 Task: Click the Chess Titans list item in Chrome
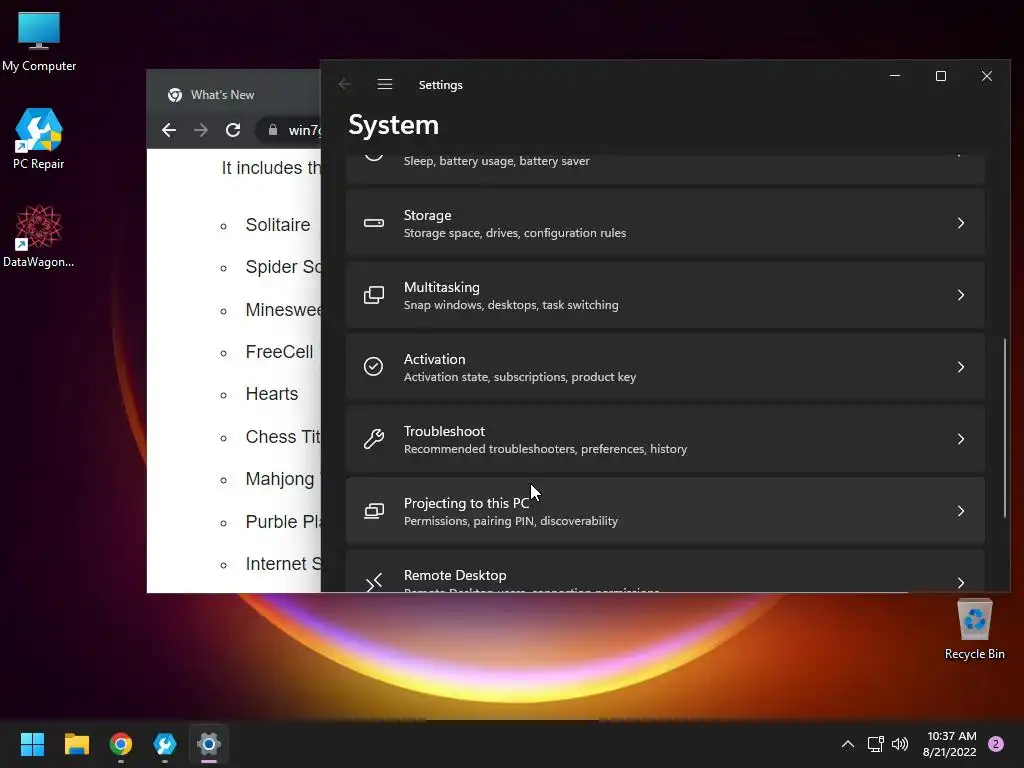[283, 437]
